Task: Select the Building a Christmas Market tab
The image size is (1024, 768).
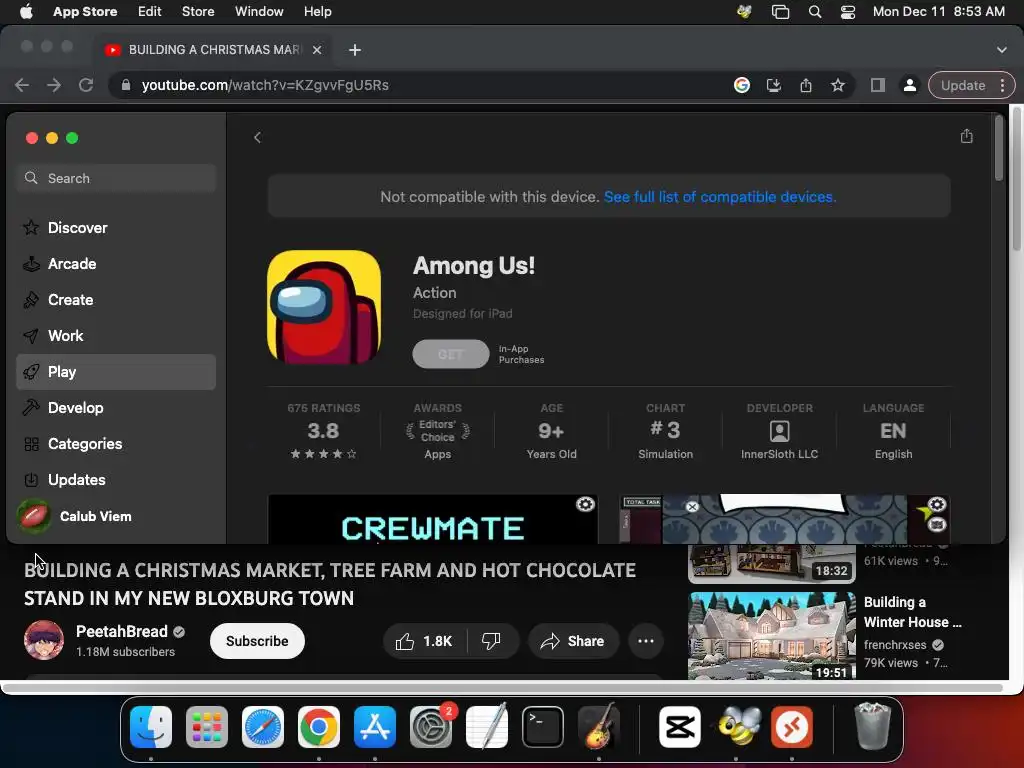Action: (213, 50)
